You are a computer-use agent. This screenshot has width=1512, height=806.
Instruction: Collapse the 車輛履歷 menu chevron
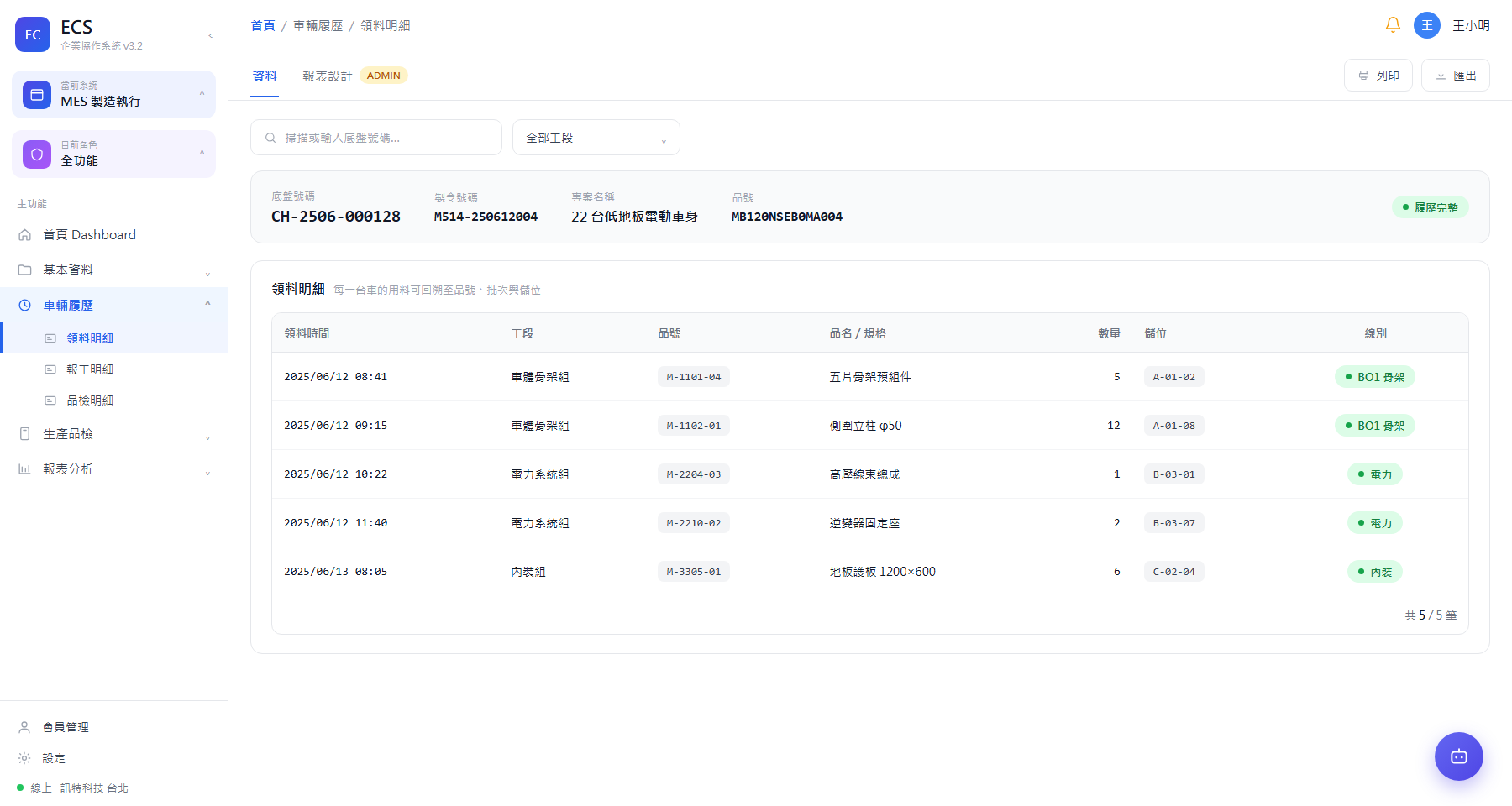coord(207,304)
